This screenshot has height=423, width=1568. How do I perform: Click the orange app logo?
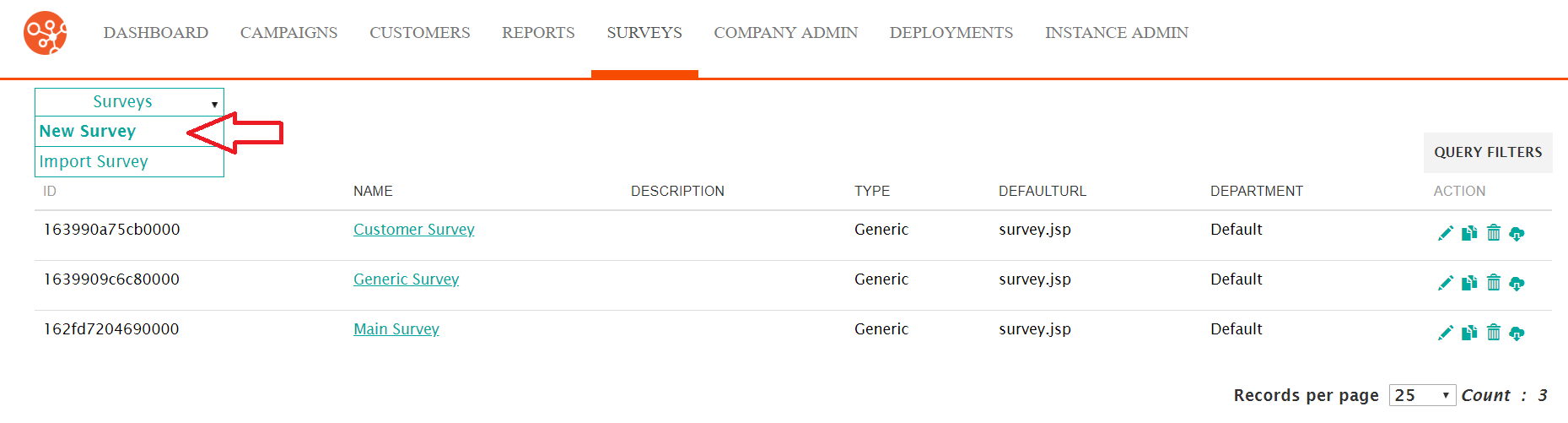(46, 33)
